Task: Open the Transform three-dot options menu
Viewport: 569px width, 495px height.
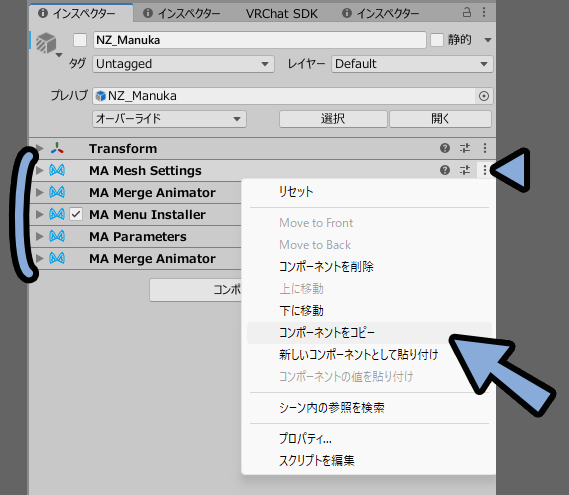Action: click(x=485, y=148)
